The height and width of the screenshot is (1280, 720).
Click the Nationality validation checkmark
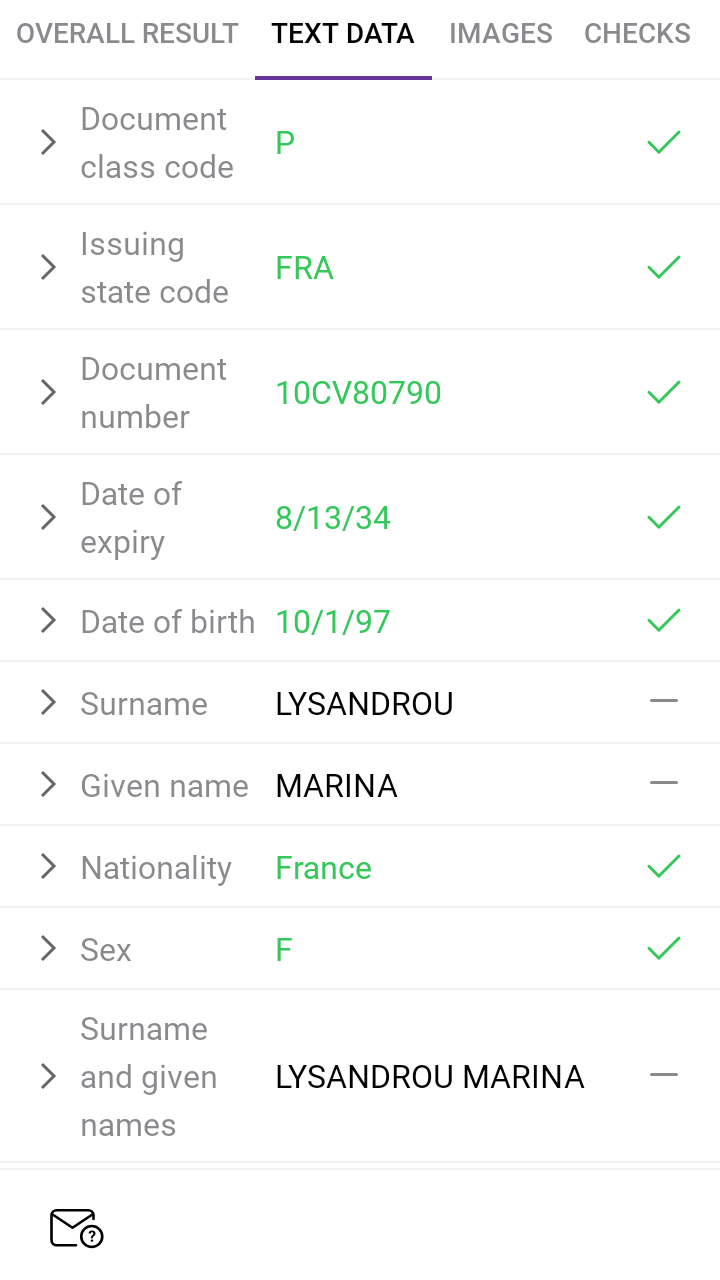point(664,867)
